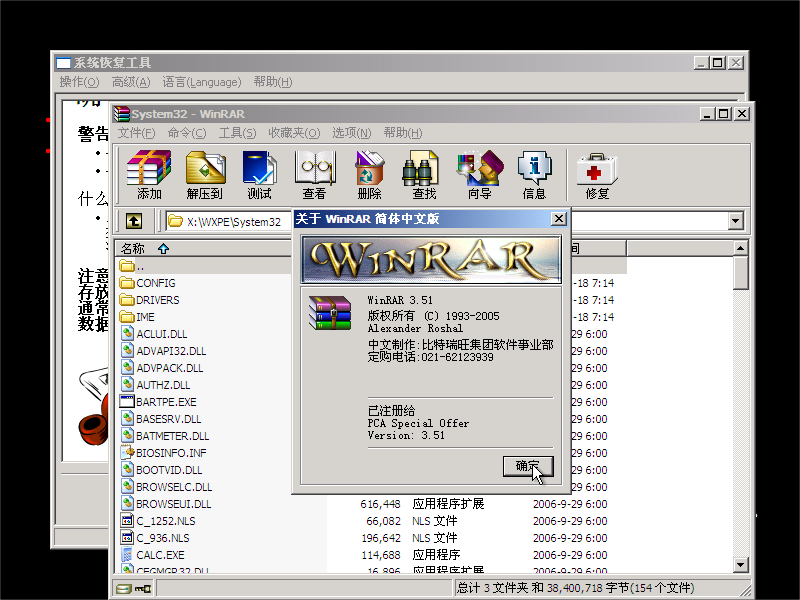Image resolution: width=800 pixels, height=600 pixels.
Task: Click the BIOSINFO.INF file icon
Action: (127, 453)
